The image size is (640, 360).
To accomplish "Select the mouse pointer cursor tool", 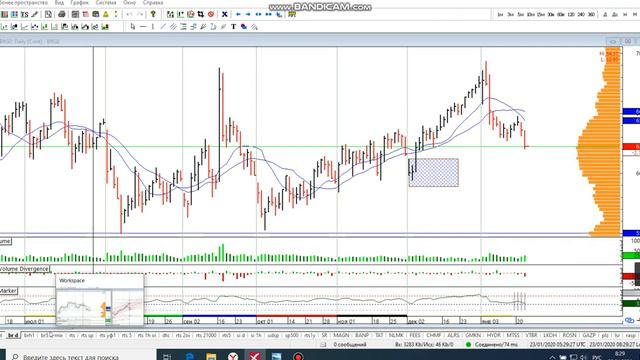I will tap(133, 27).
